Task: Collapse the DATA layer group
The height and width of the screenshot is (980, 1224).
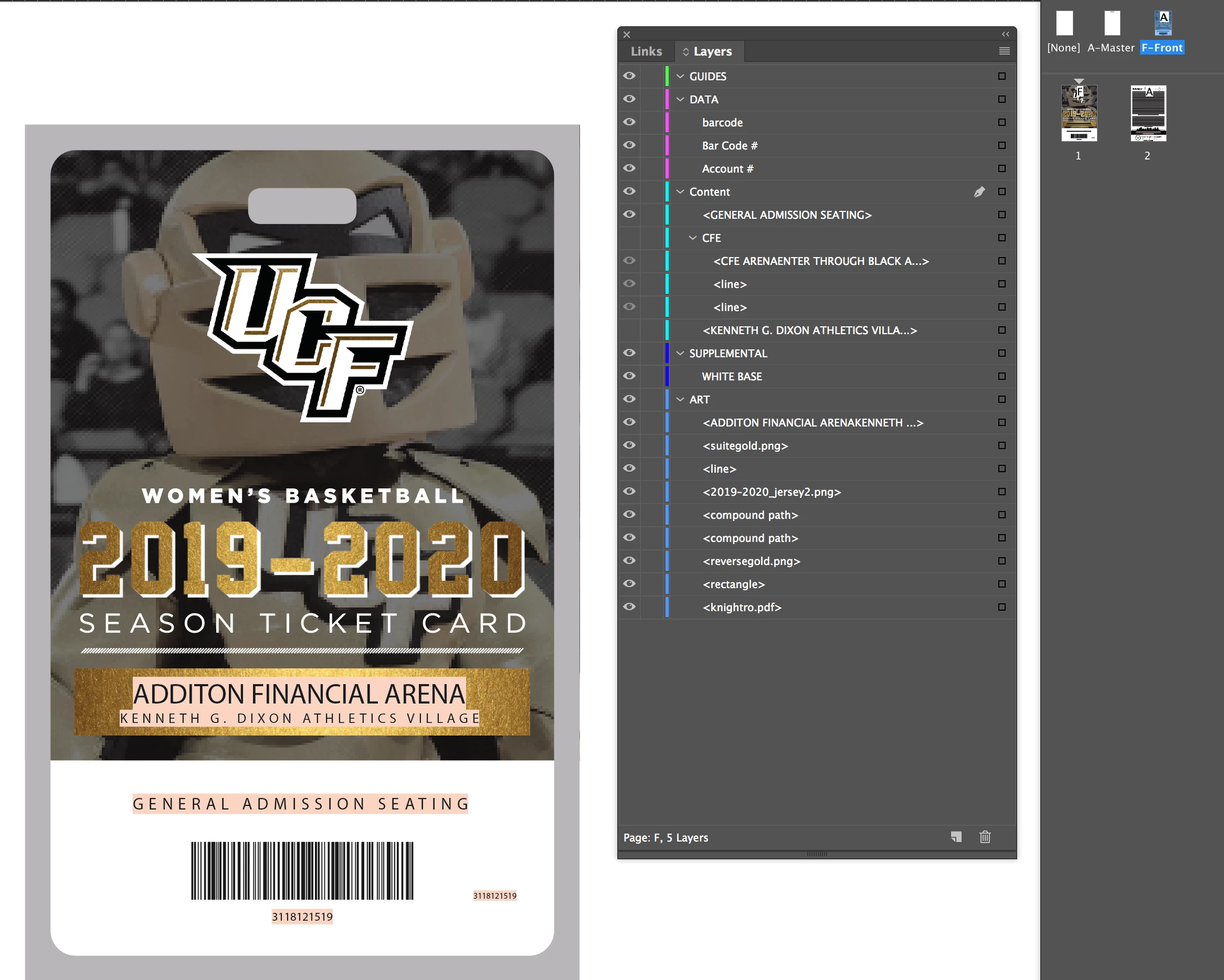Action: coord(680,99)
